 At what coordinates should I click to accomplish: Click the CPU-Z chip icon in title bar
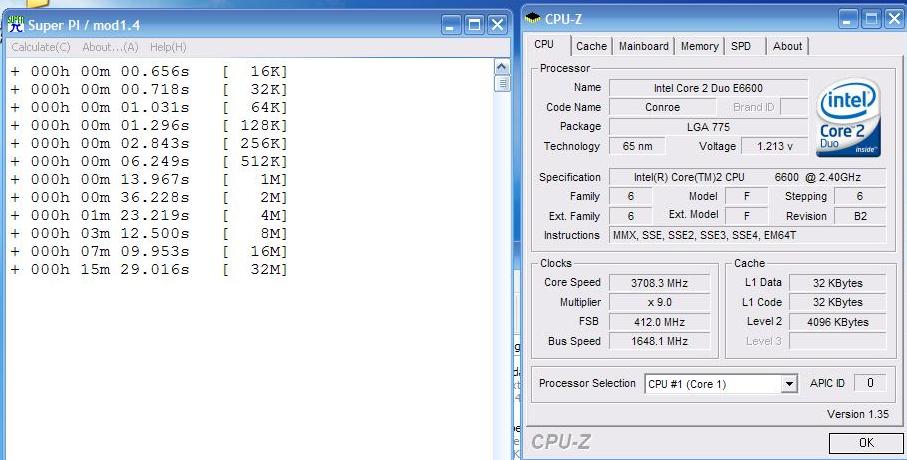533,19
